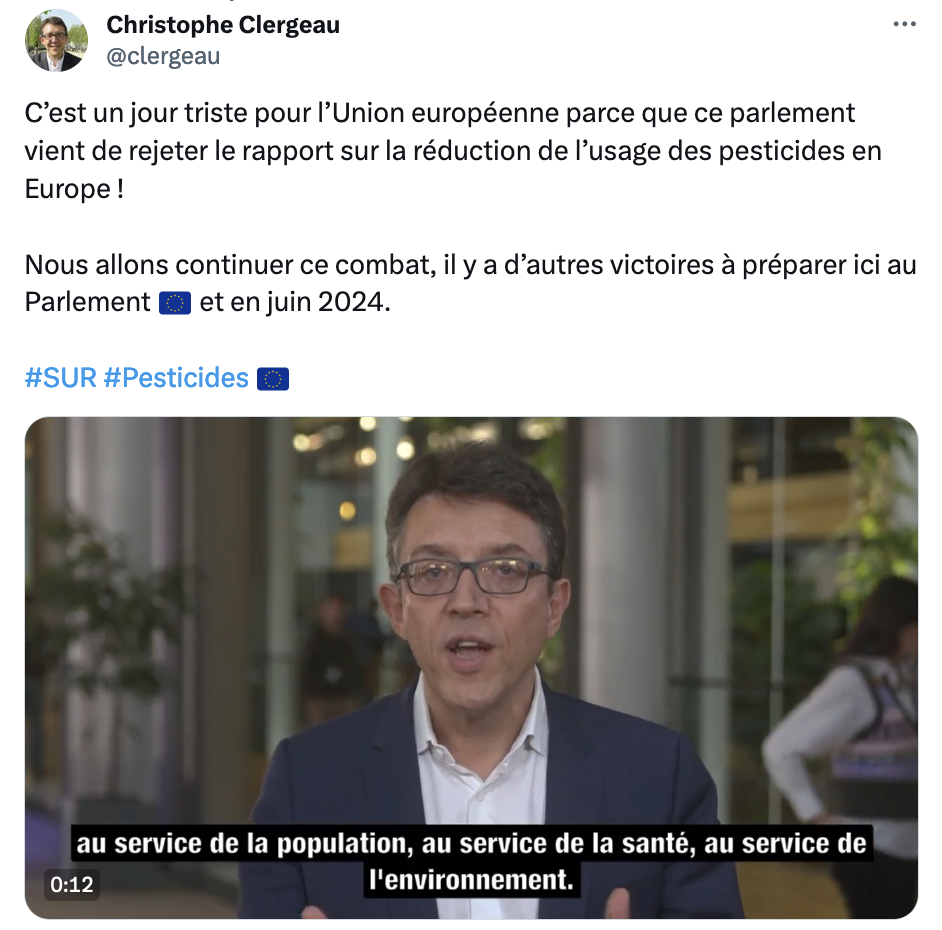Open the #SUR hashtag
This screenshot has height=930, width=942.
coord(60,378)
